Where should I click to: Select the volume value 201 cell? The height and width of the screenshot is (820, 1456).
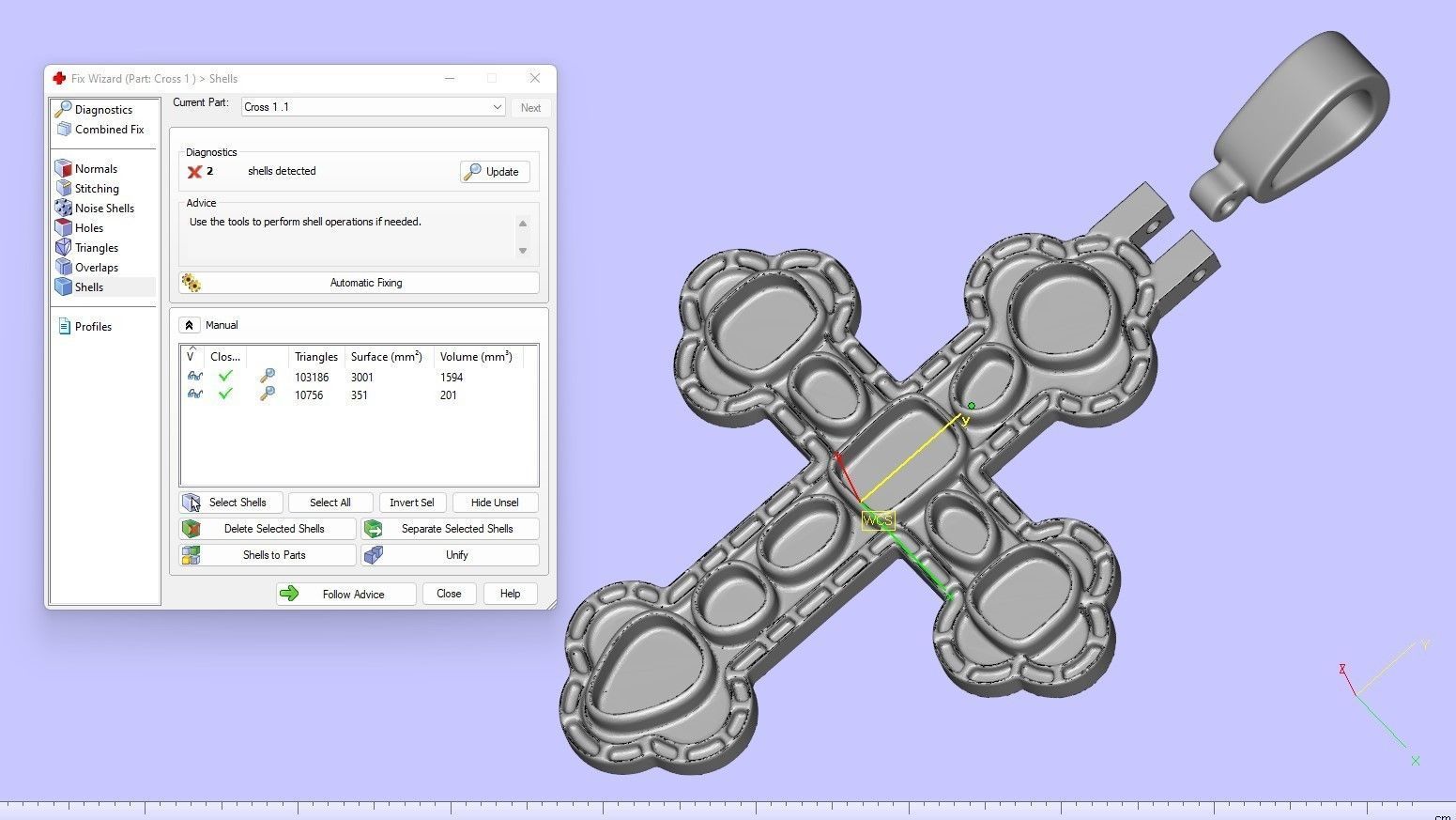448,395
